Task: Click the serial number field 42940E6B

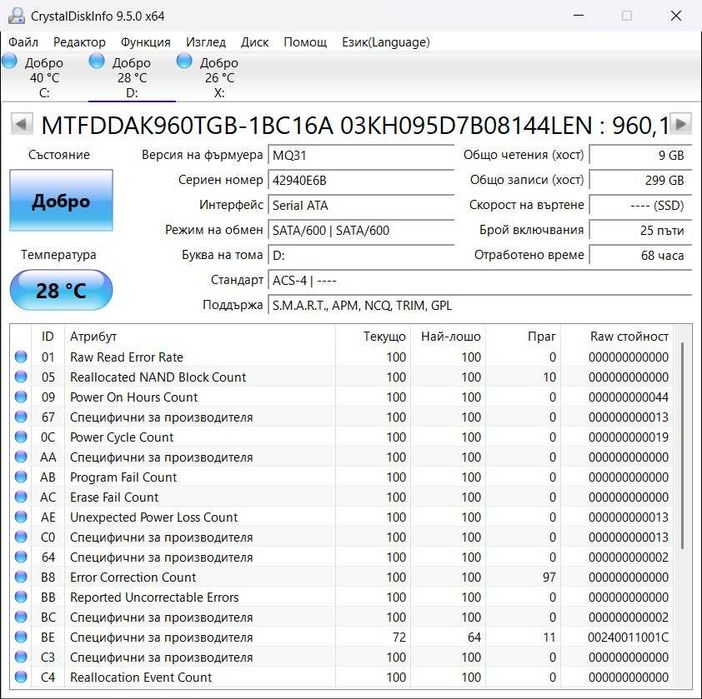Action: pyautogui.click(x=361, y=180)
